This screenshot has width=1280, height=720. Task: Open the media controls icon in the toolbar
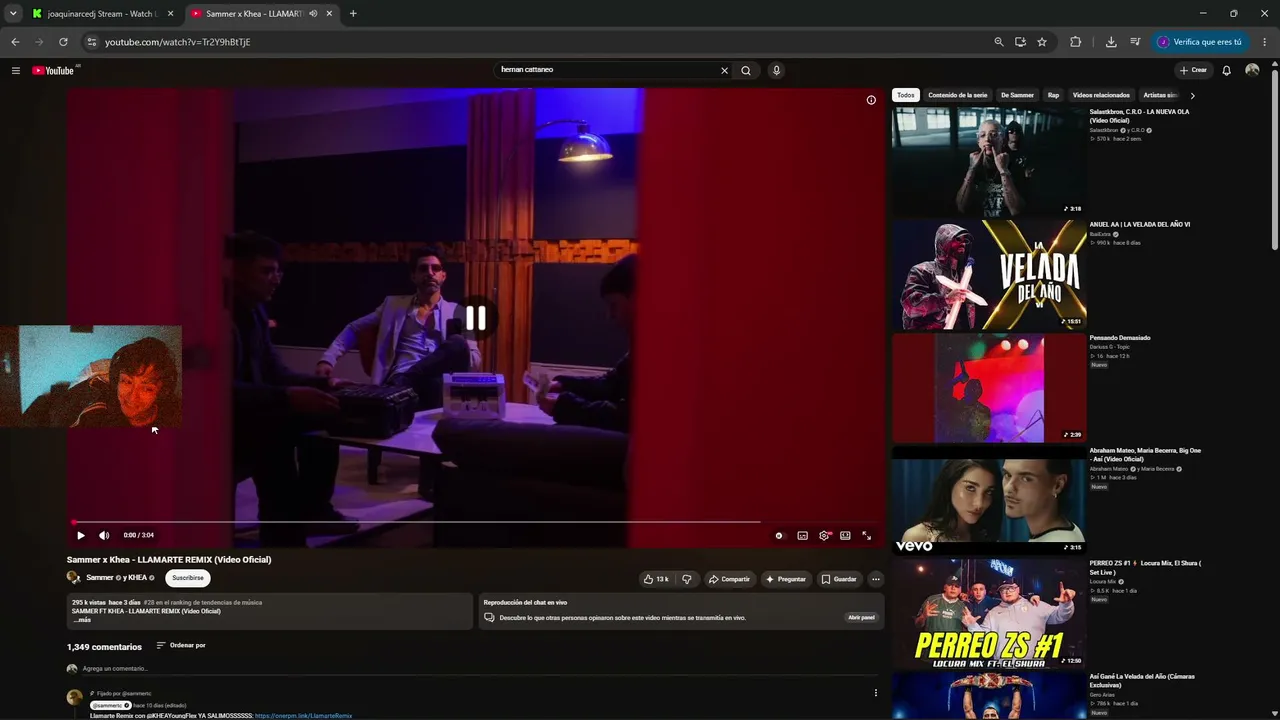[1135, 42]
